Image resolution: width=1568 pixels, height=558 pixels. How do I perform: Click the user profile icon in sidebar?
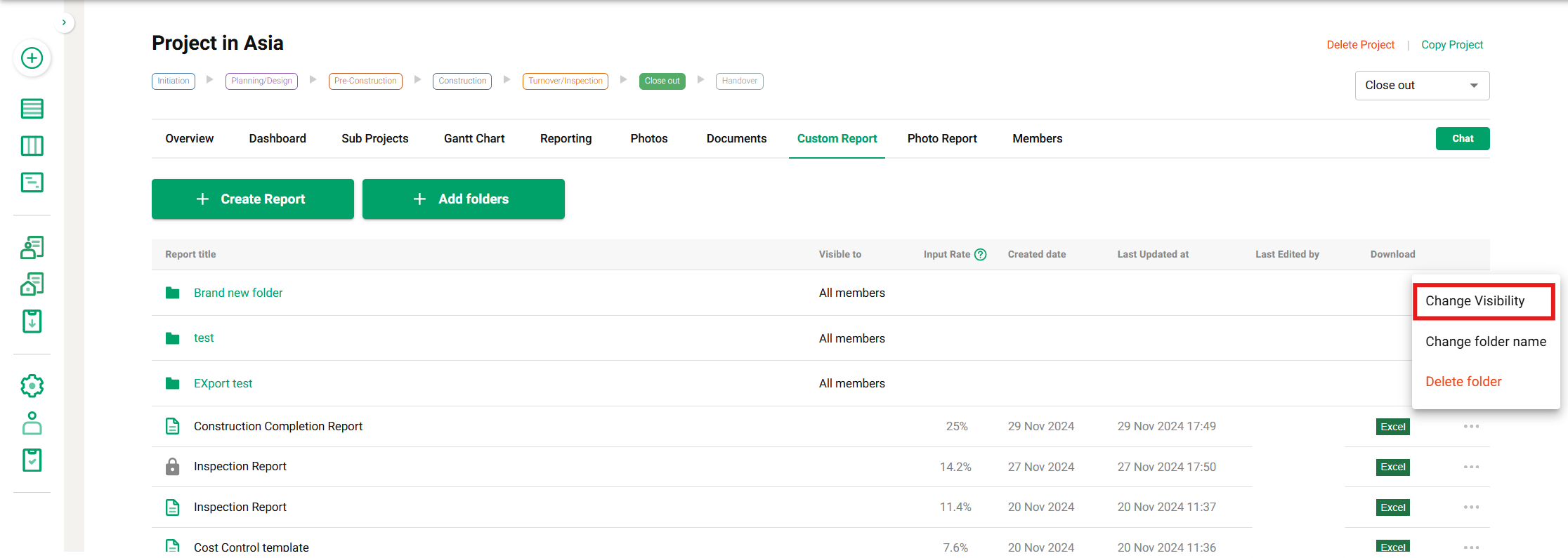(32, 423)
